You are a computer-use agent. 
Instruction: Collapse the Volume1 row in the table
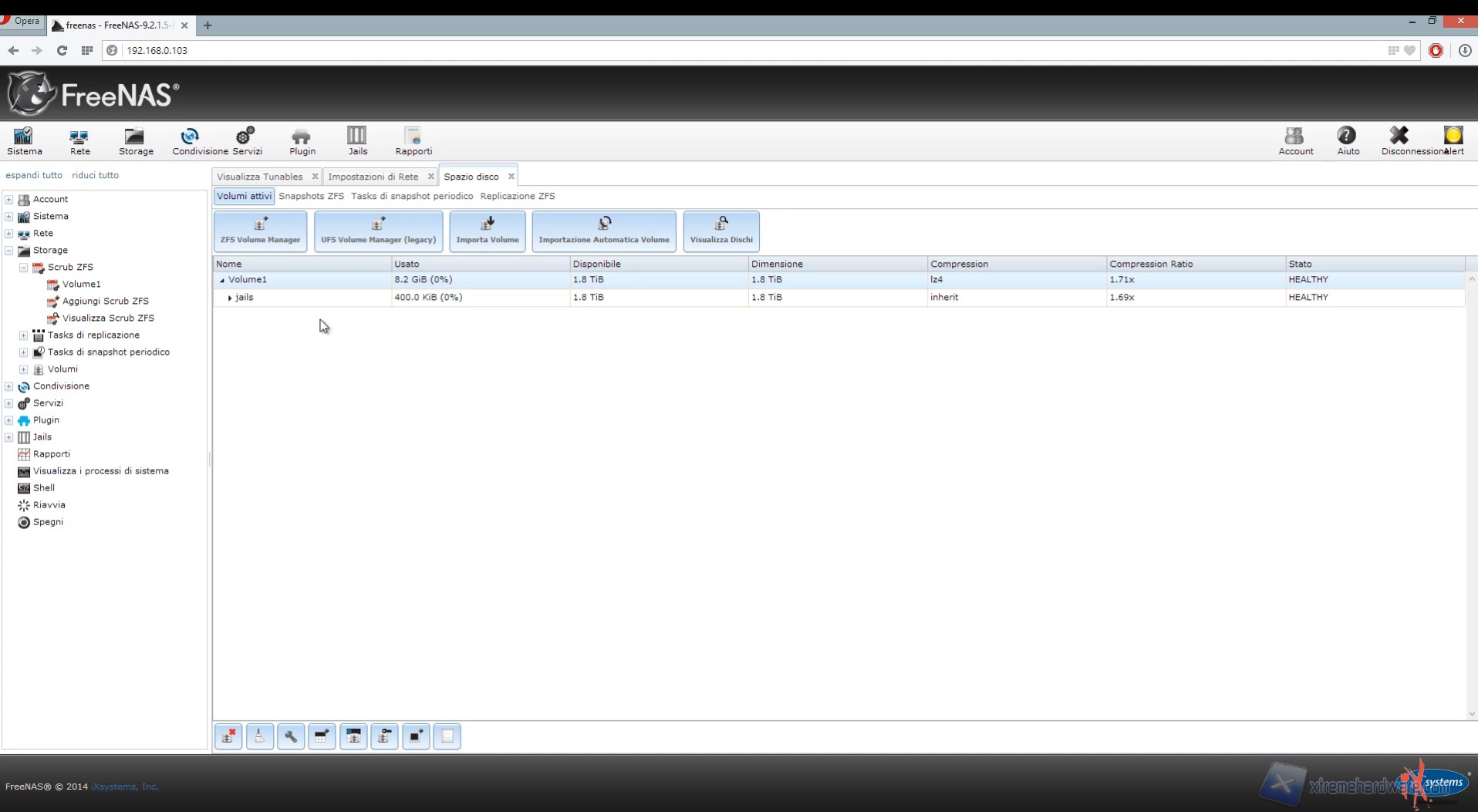(222, 281)
